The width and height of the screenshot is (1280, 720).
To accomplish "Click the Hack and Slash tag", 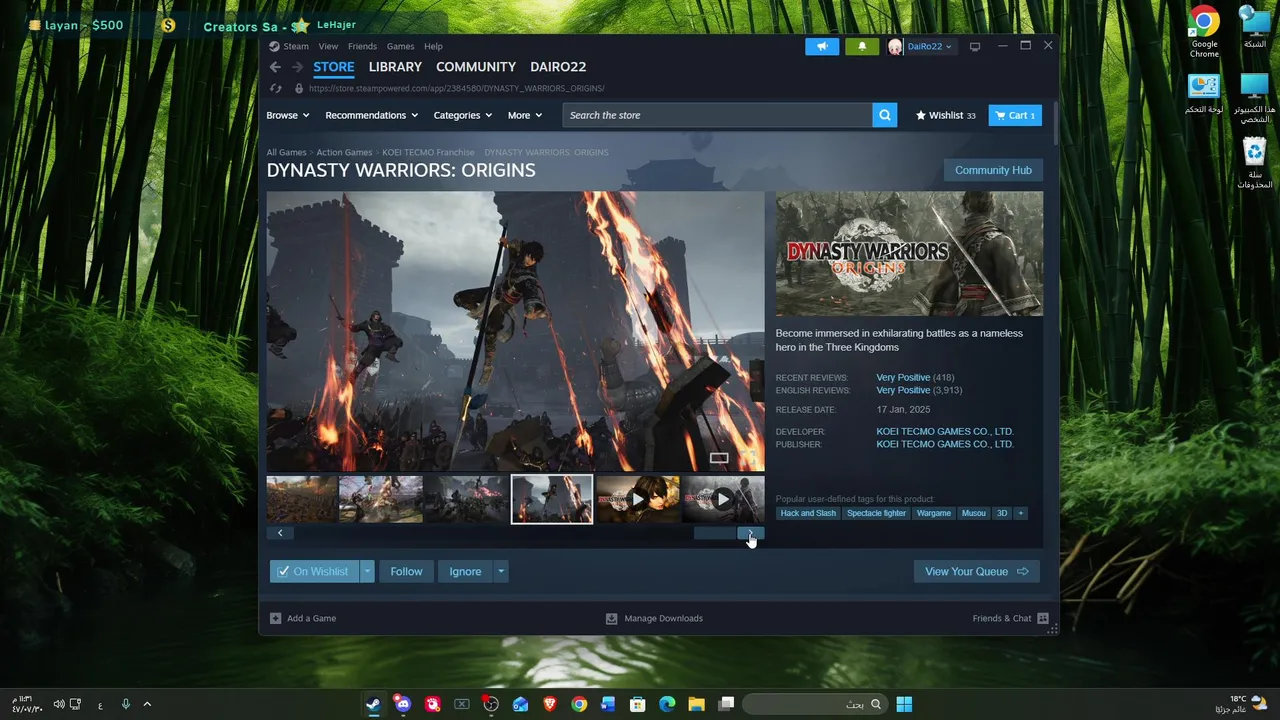I will point(808,513).
